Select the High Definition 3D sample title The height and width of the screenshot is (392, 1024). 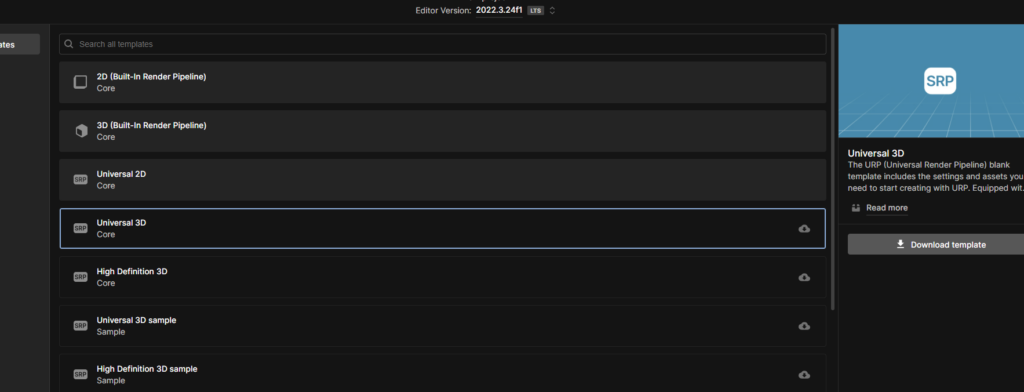click(147, 368)
